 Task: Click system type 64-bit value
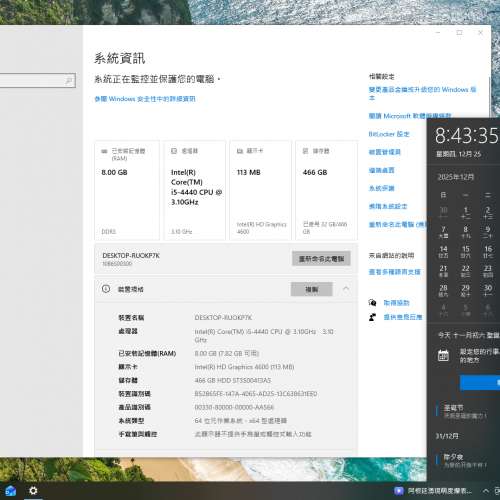241,420
